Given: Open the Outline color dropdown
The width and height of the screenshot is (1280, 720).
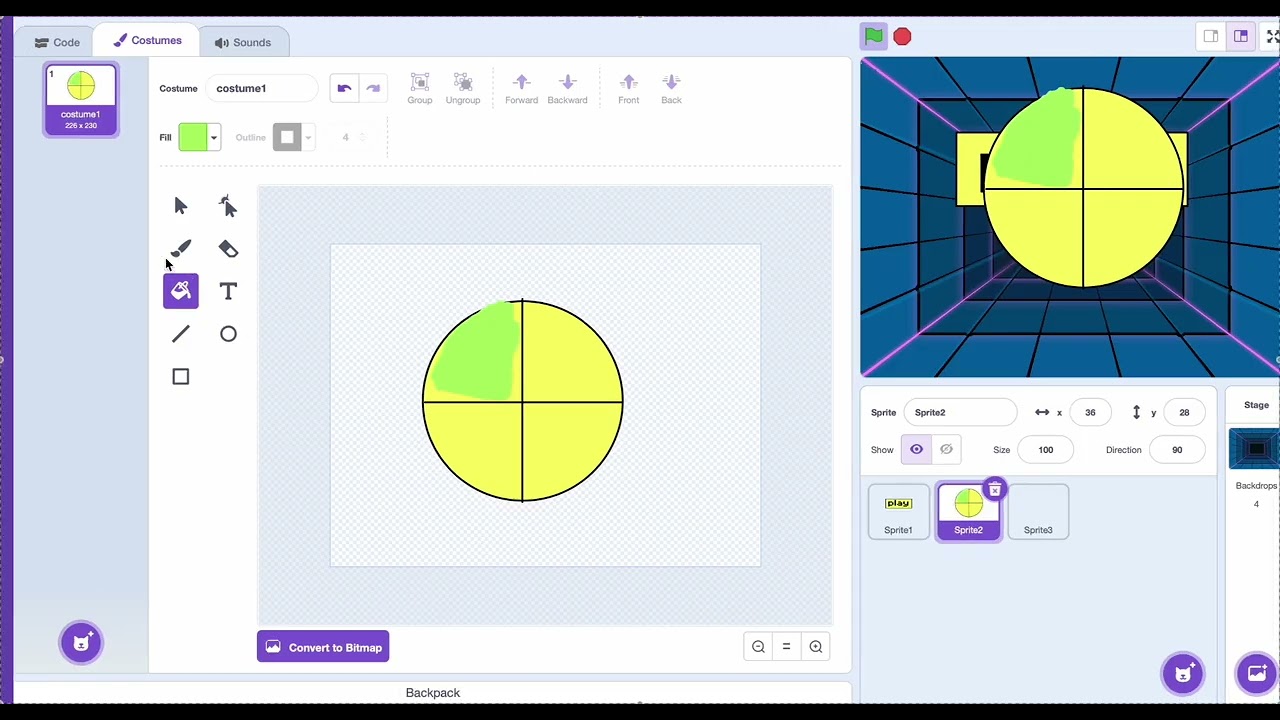Looking at the screenshot, I should coord(308,137).
